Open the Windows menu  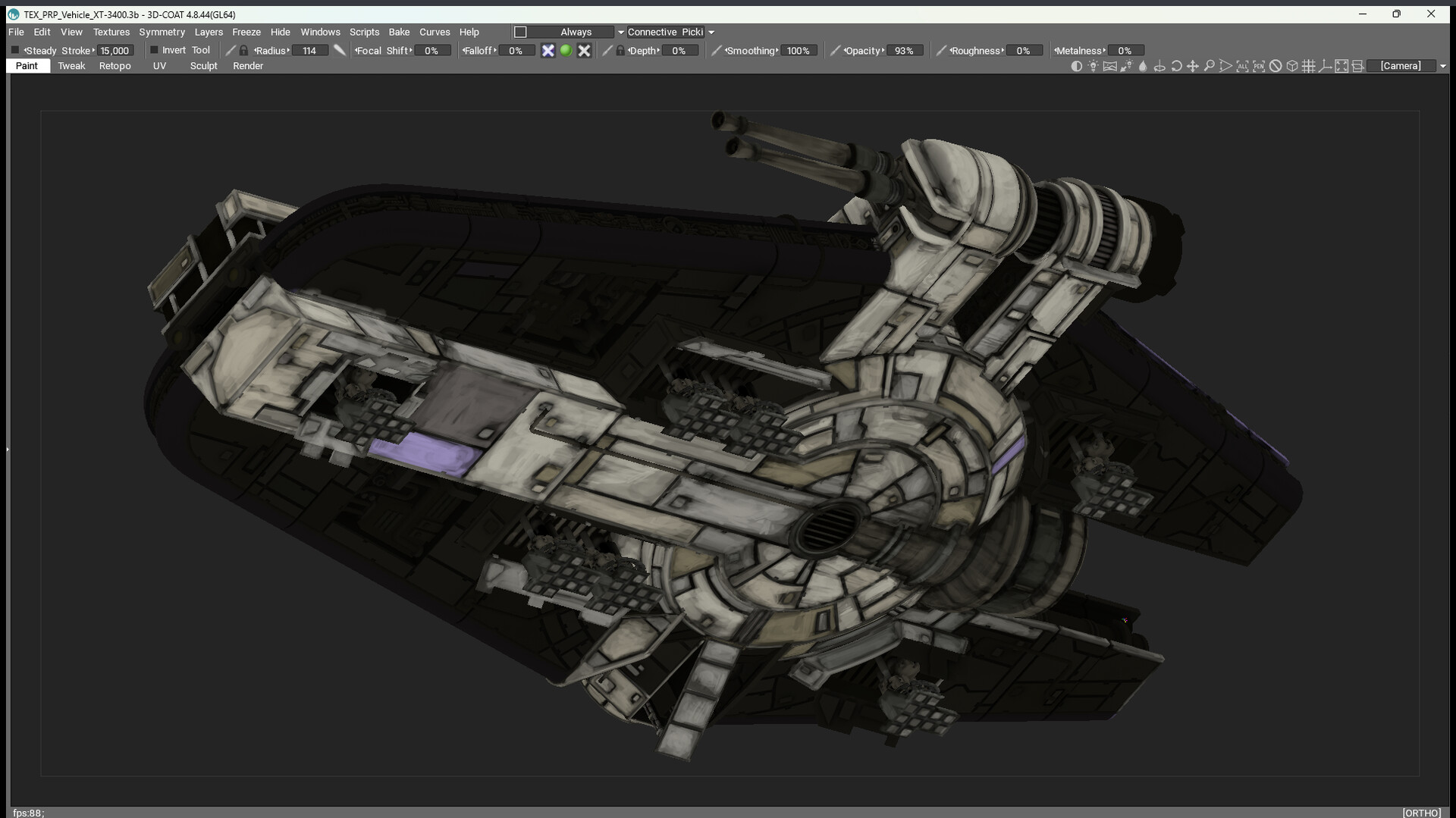320,32
